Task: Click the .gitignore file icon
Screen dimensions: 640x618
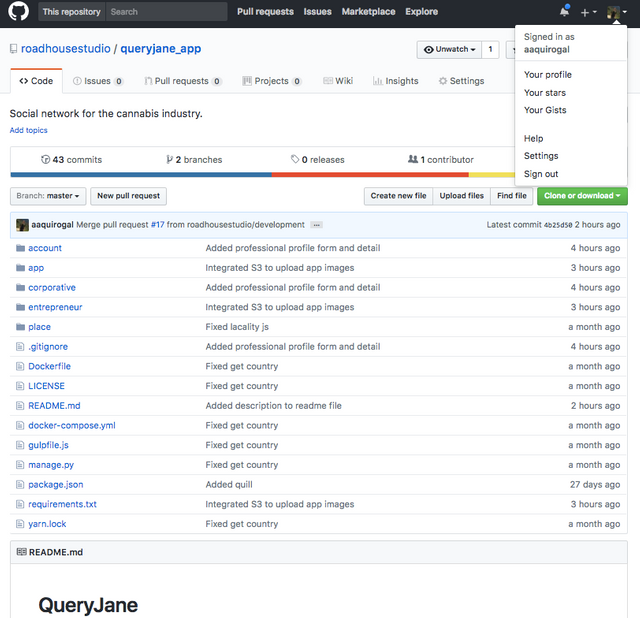Action: (x=20, y=347)
